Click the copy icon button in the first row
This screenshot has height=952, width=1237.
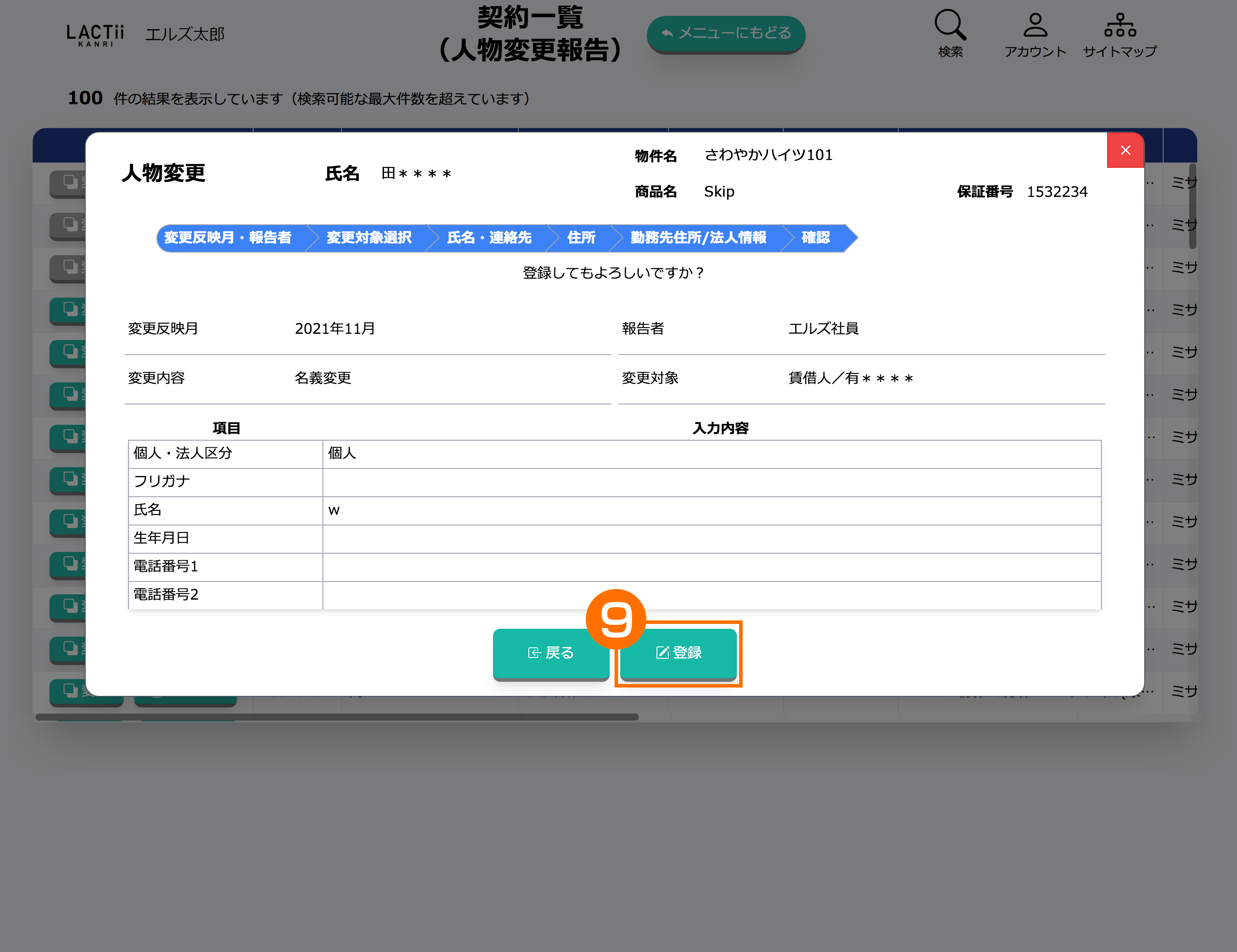pos(70,182)
